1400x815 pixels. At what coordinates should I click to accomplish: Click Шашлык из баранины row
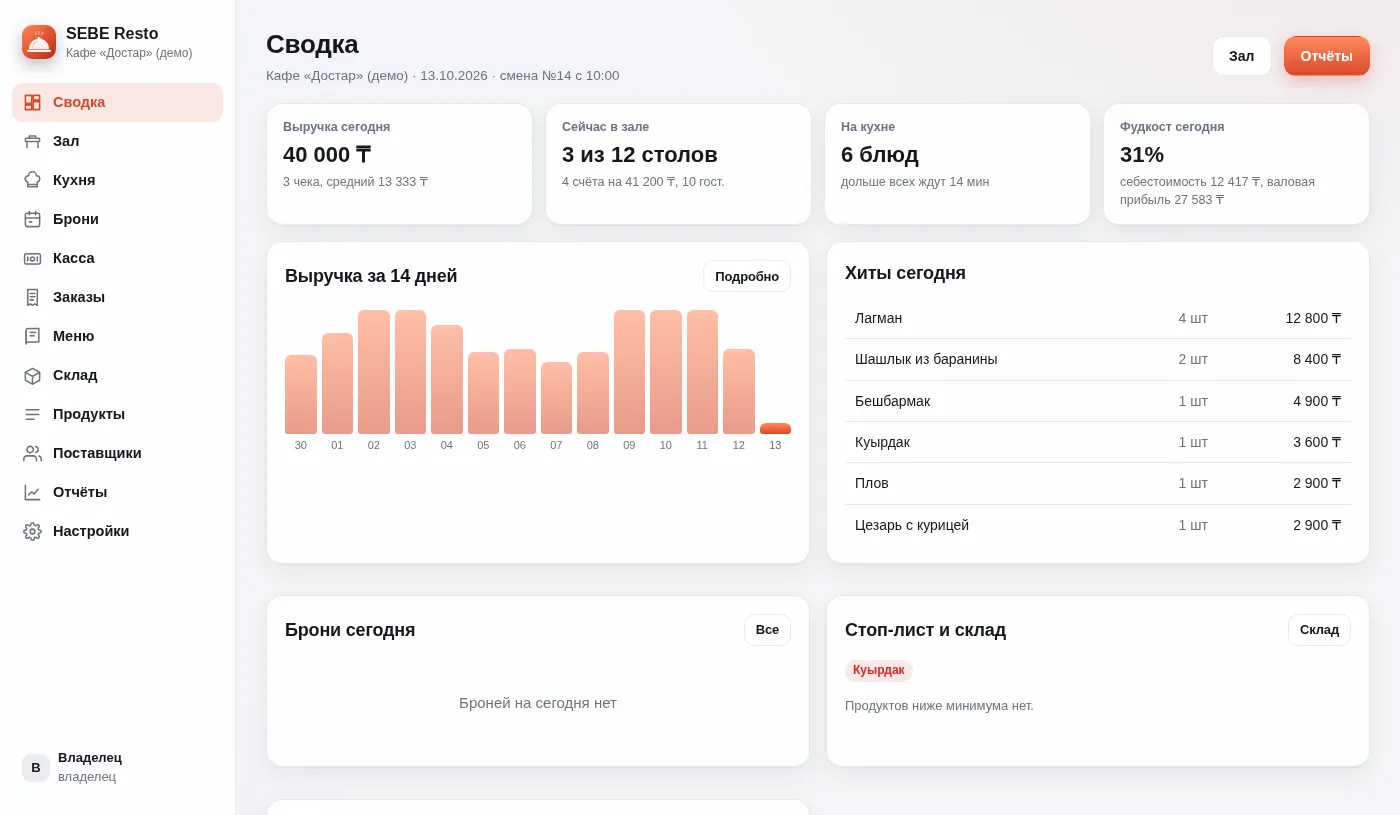click(1098, 360)
